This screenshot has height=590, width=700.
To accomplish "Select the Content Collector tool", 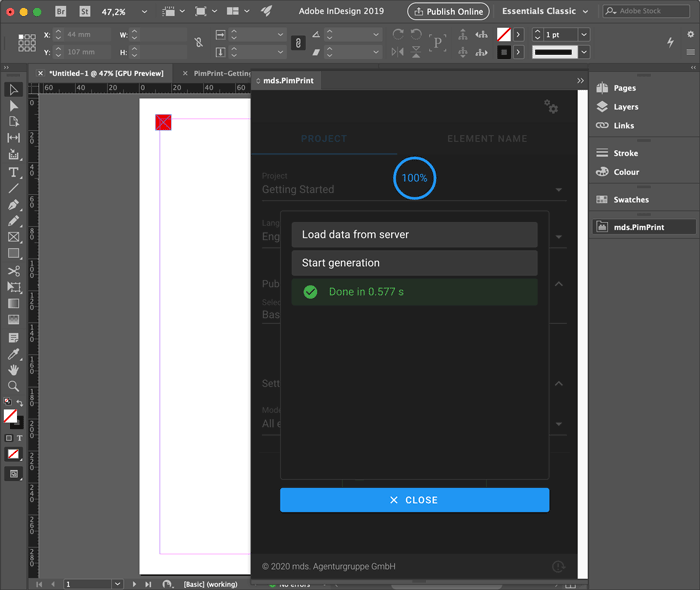I will [x=13, y=155].
